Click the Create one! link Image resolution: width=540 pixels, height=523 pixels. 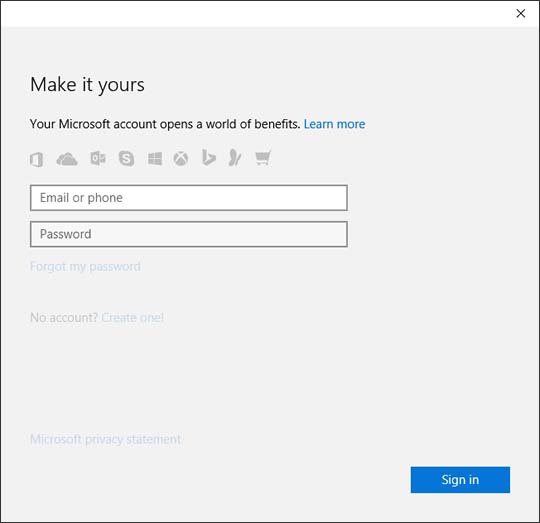tap(133, 317)
